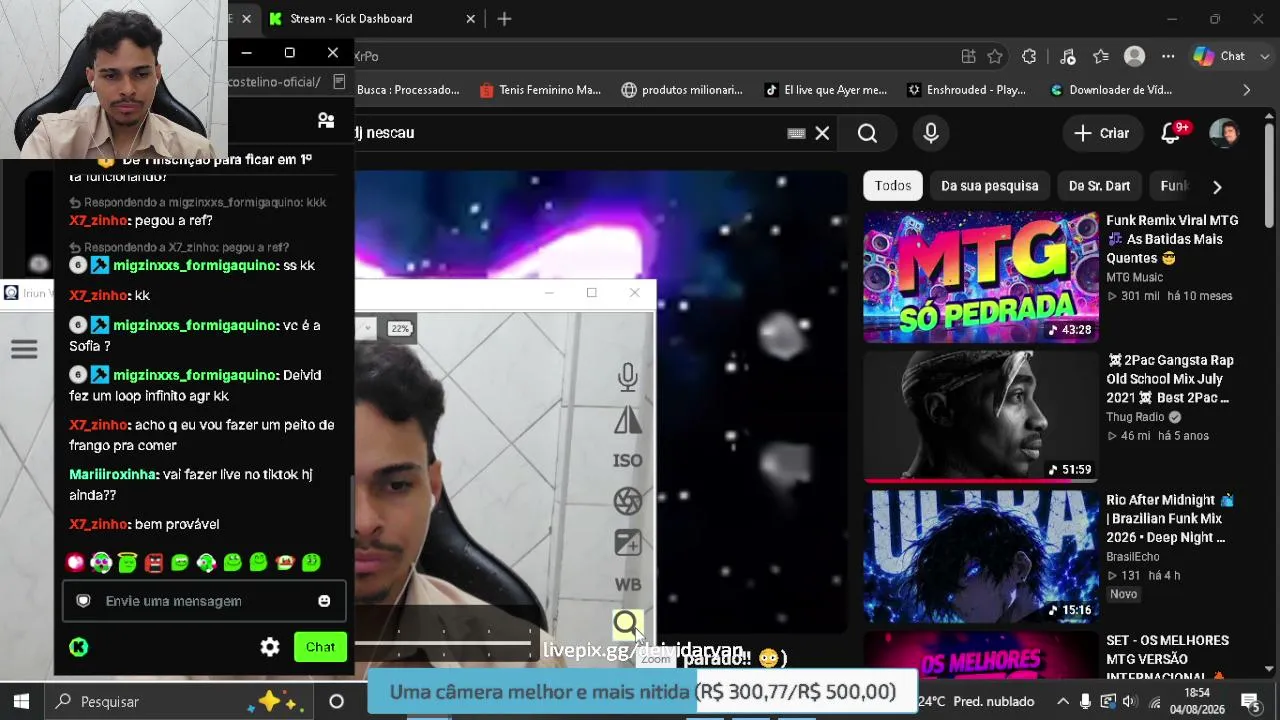This screenshot has width=1280, height=720.
Task: Open browser 'Settings and more' menu
Action: pyautogui.click(x=1168, y=56)
